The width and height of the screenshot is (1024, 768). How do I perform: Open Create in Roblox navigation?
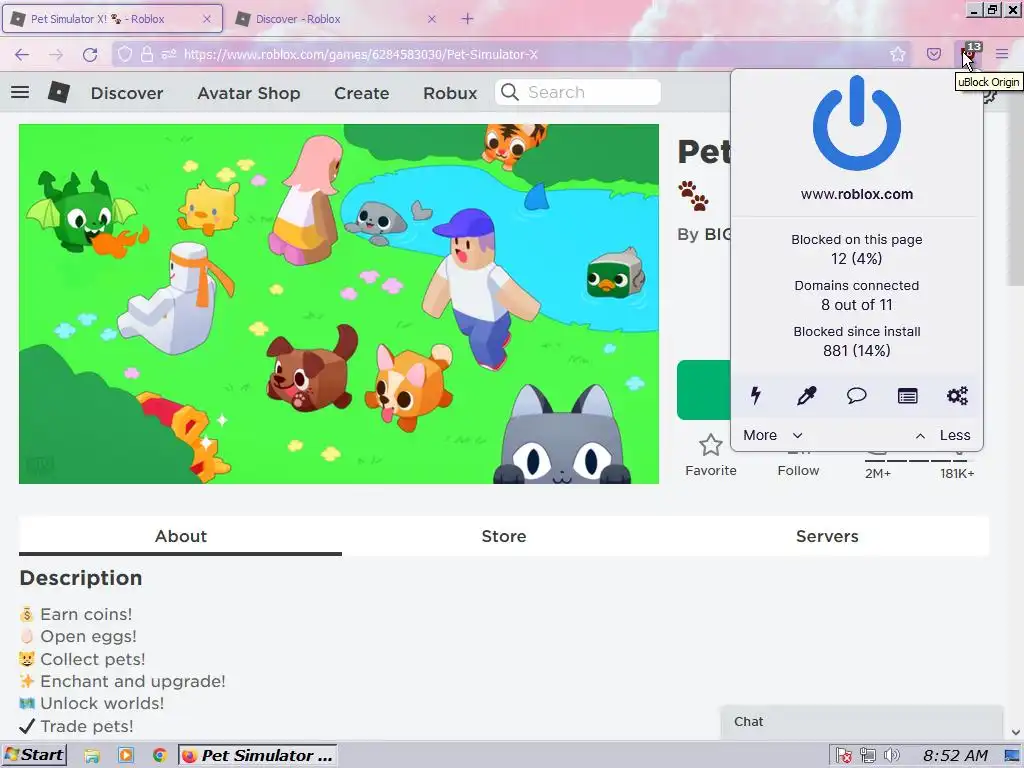point(362,93)
